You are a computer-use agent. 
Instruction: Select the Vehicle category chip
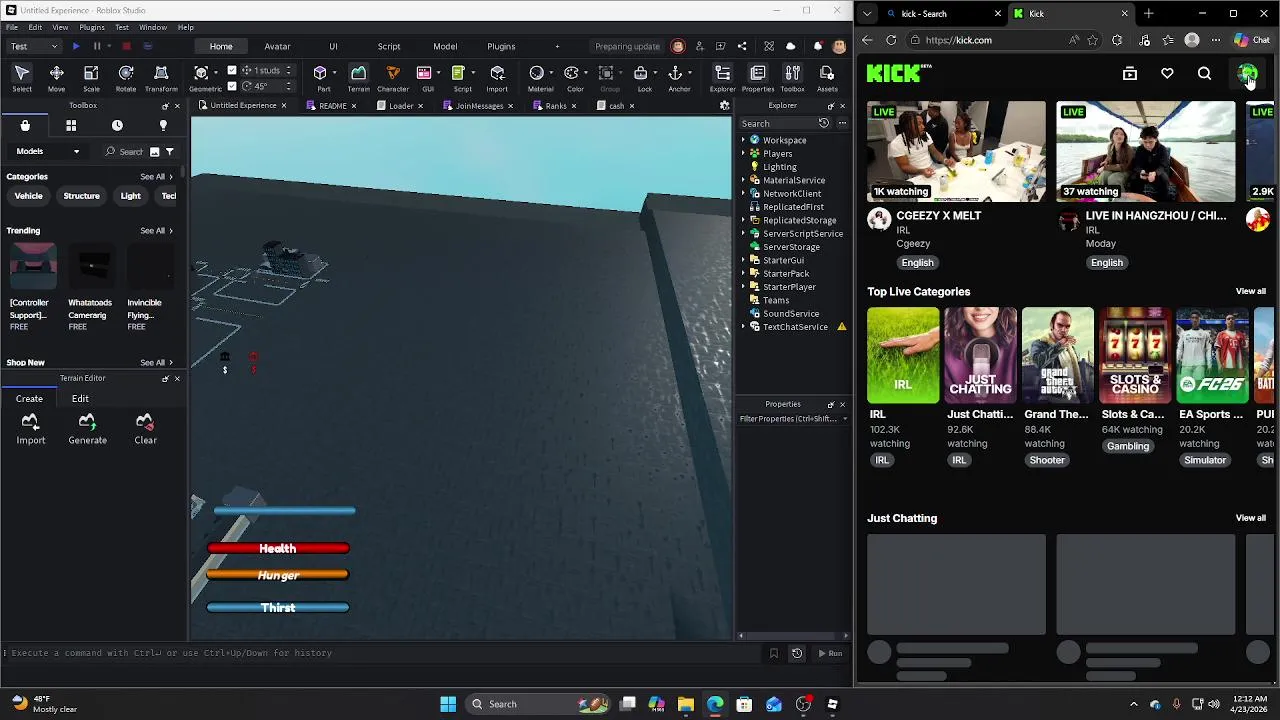point(28,196)
